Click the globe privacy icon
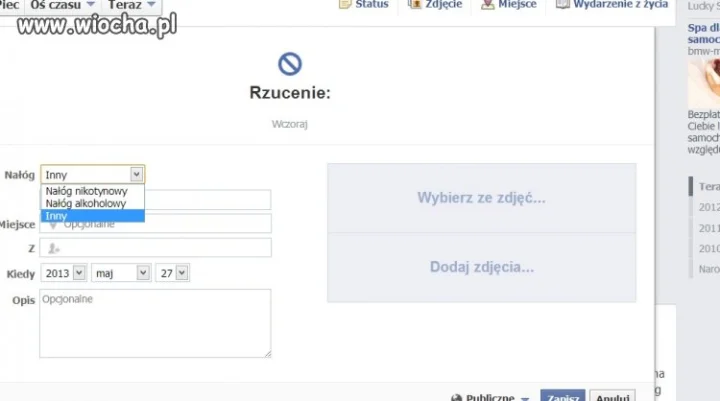Viewport: 720px width, 401px height. click(456, 398)
